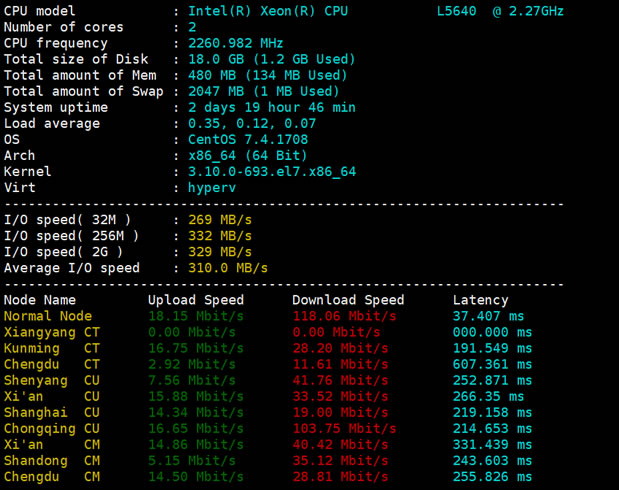619x490 pixels.
Task: Select the Normal Node row name
Action: tap(48, 316)
